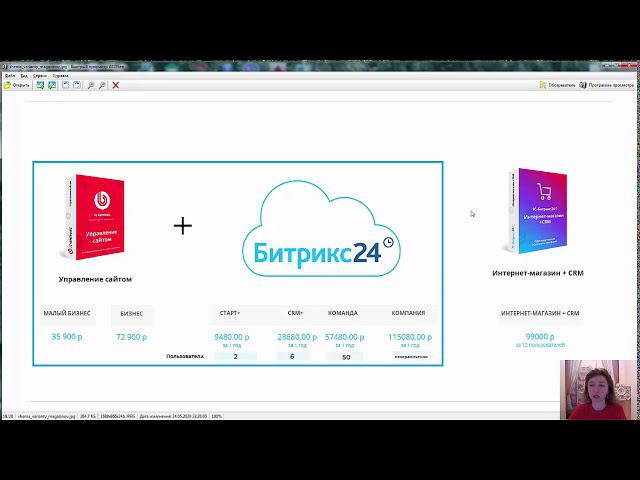Select the КОМАНДА plan header

(x=343, y=313)
